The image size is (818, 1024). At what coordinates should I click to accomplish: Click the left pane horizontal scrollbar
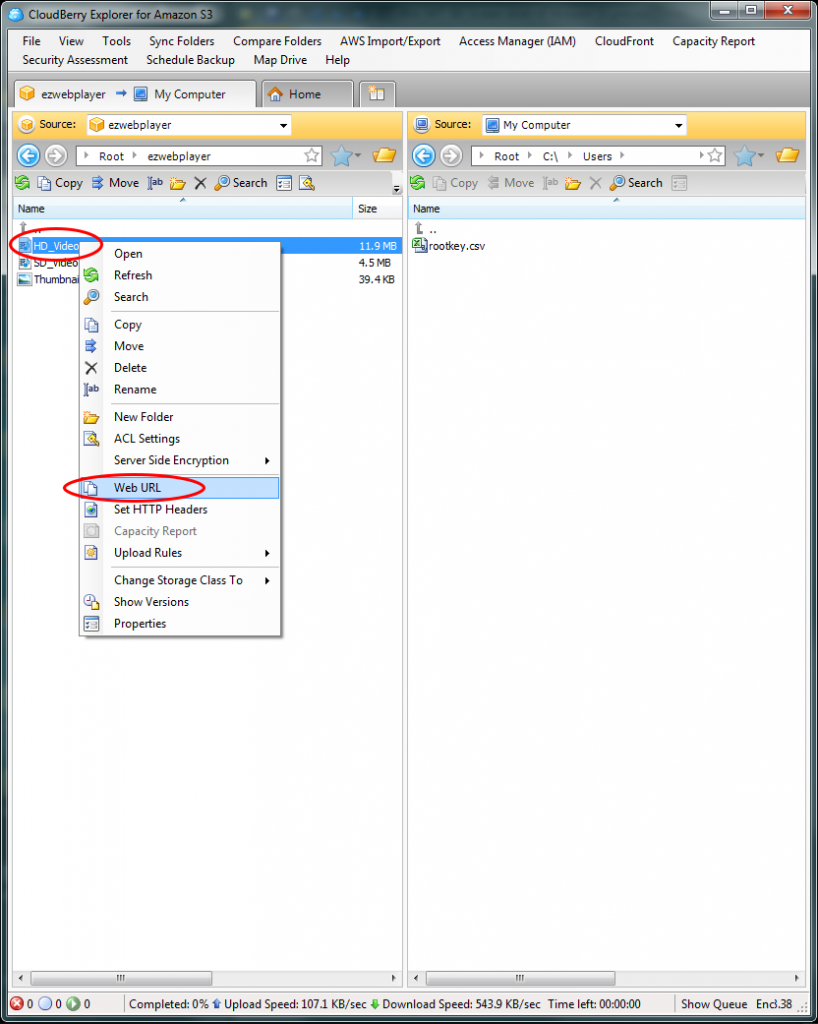click(x=121, y=978)
